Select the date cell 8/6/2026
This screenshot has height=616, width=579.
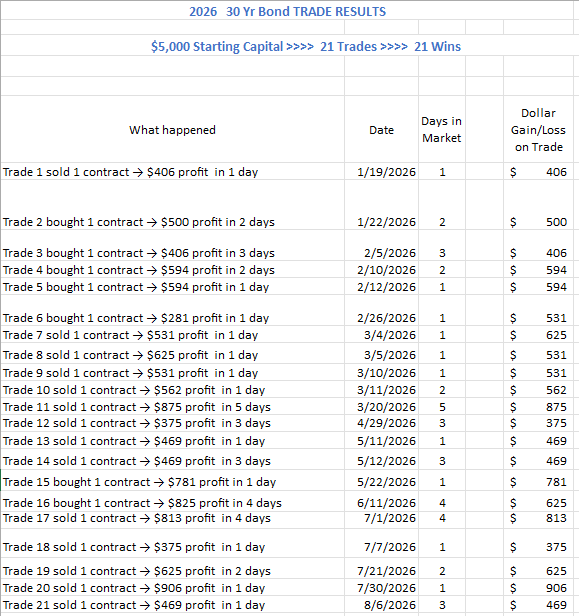coord(381,605)
